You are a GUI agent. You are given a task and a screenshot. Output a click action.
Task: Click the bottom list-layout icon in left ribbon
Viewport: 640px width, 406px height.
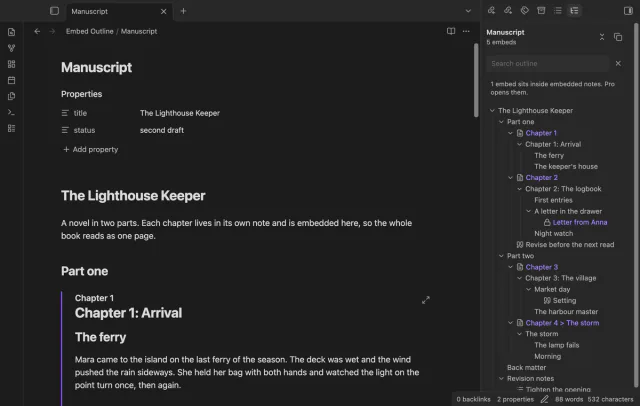11,129
